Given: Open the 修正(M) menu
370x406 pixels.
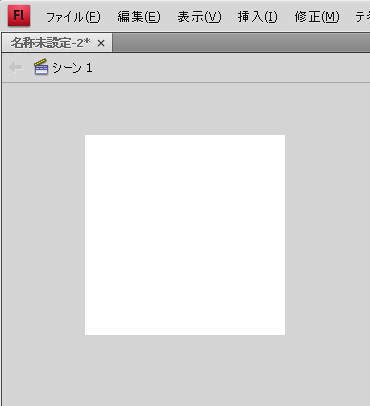Looking at the screenshot, I should tap(317, 17).
